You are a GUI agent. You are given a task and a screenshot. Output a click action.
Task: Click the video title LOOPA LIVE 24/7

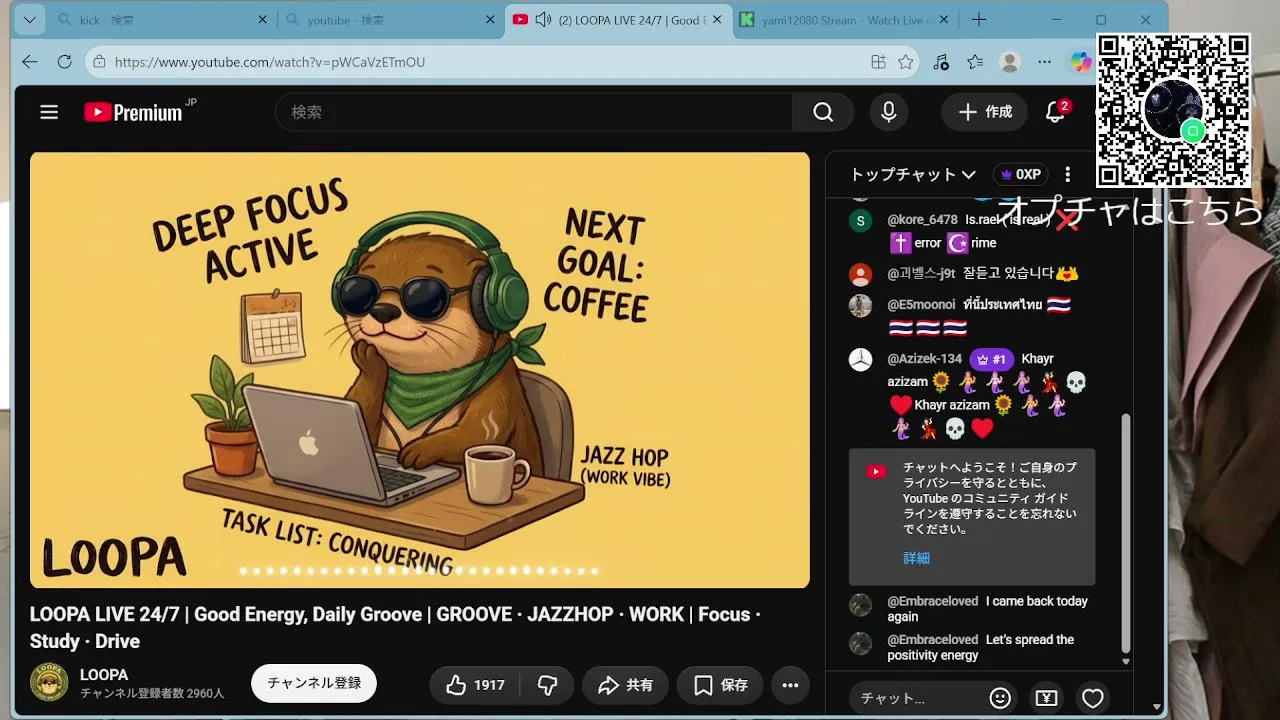(x=395, y=627)
